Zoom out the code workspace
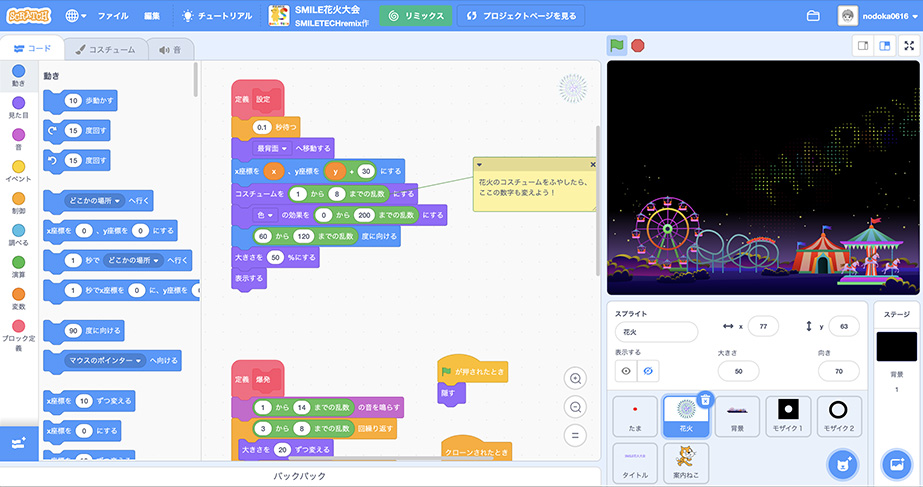The width and height of the screenshot is (923, 487). click(x=575, y=407)
